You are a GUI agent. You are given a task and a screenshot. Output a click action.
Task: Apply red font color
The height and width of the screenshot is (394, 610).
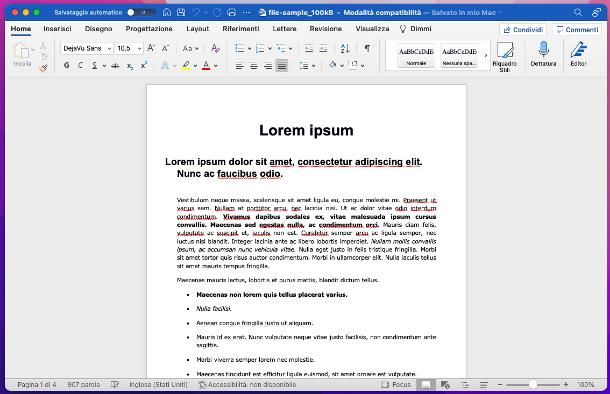click(206, 66)
